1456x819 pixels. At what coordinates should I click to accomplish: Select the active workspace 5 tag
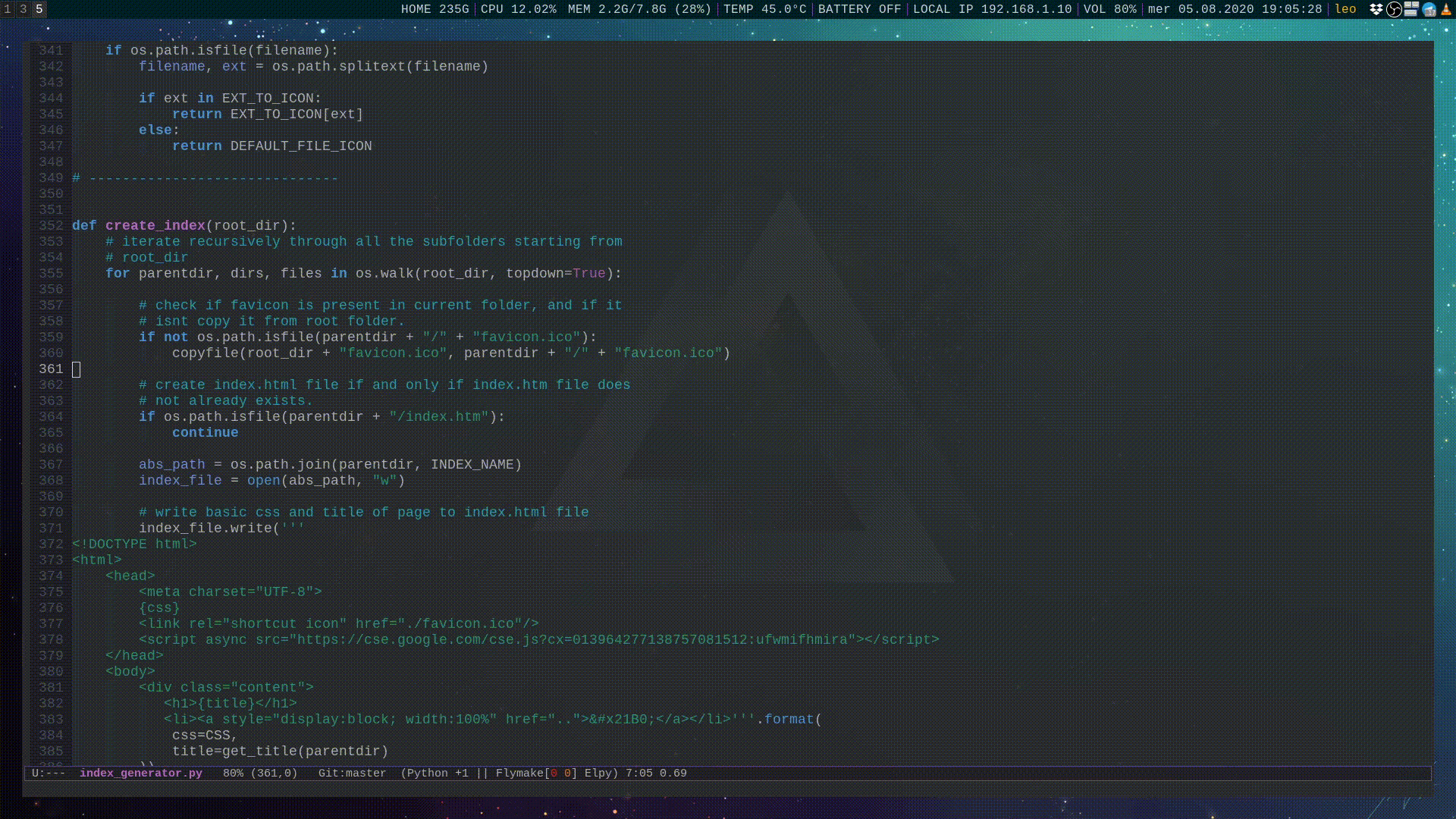click(39, 9)
